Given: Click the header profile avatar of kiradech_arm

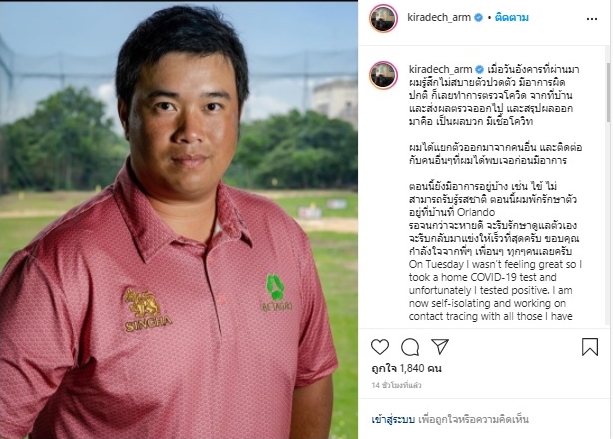Looking at the screenshot, I should (x=384, y=18).
